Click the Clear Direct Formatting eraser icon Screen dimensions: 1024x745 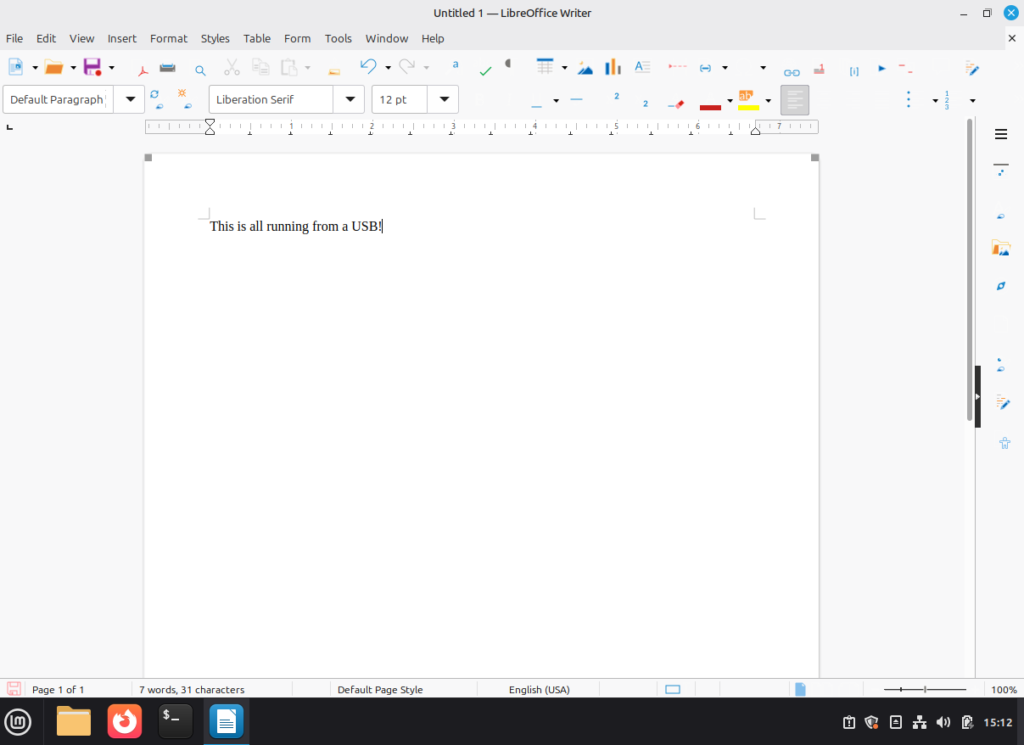pyautogui.click(x=677, y=102)
